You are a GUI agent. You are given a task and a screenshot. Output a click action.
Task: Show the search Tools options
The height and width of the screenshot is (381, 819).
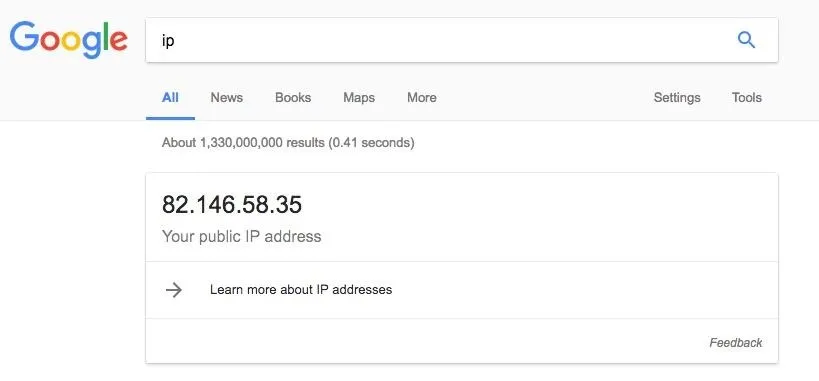point(746,98)
